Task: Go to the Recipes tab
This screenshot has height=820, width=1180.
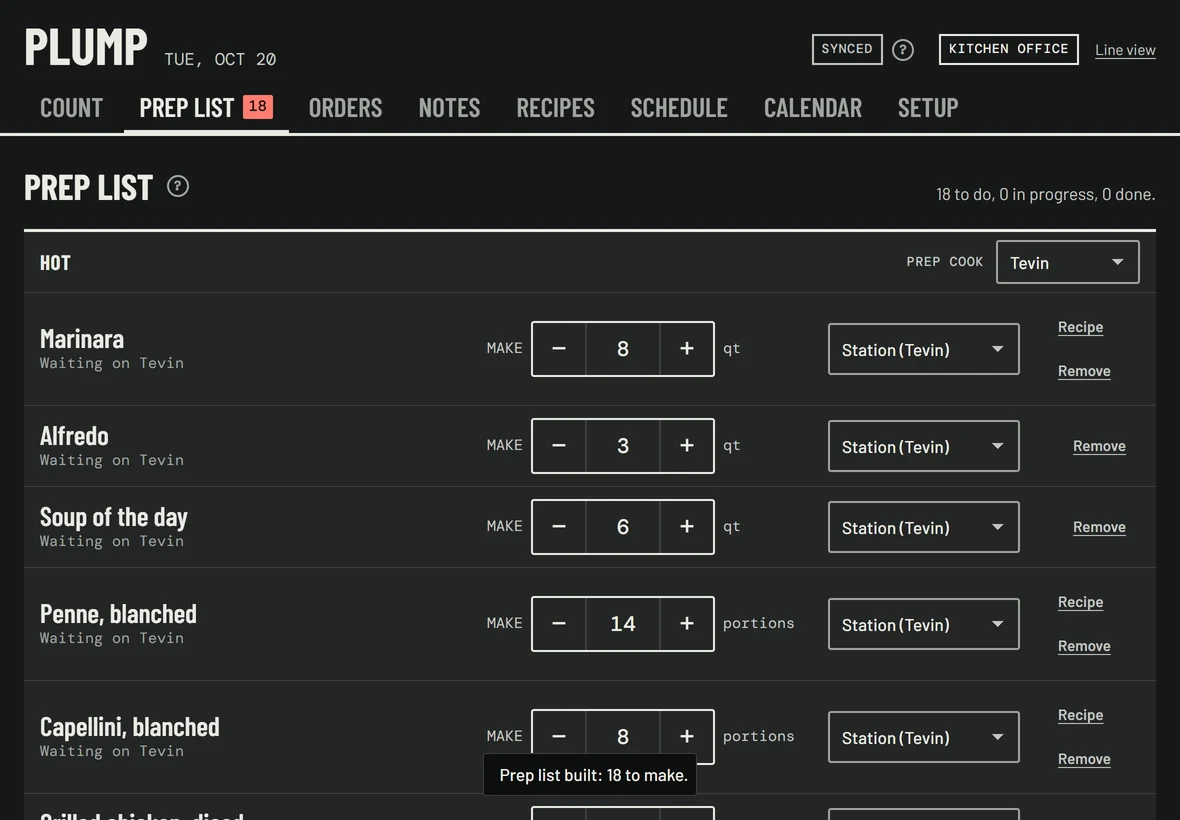Action: click(555, 108)
